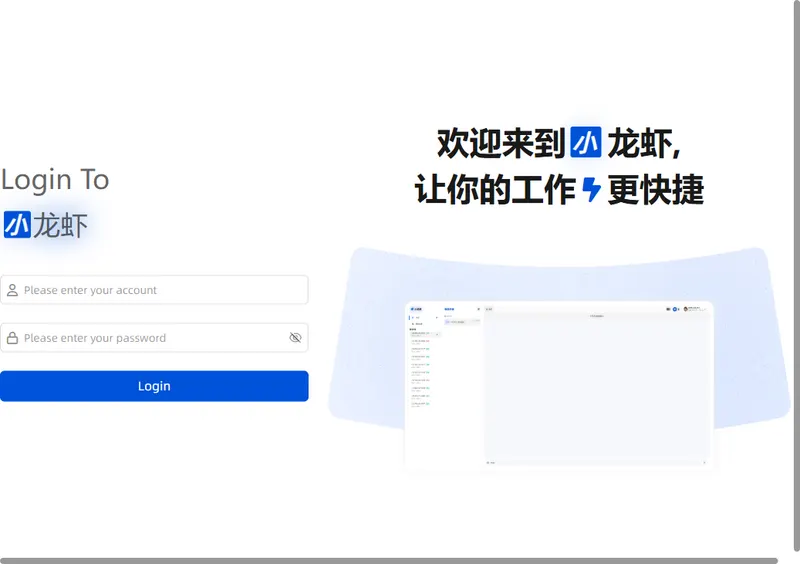Viewport: 800px width, 564px height.
Task: Click the '让你的工作' headline text
Action: click(x=495, y=189)
